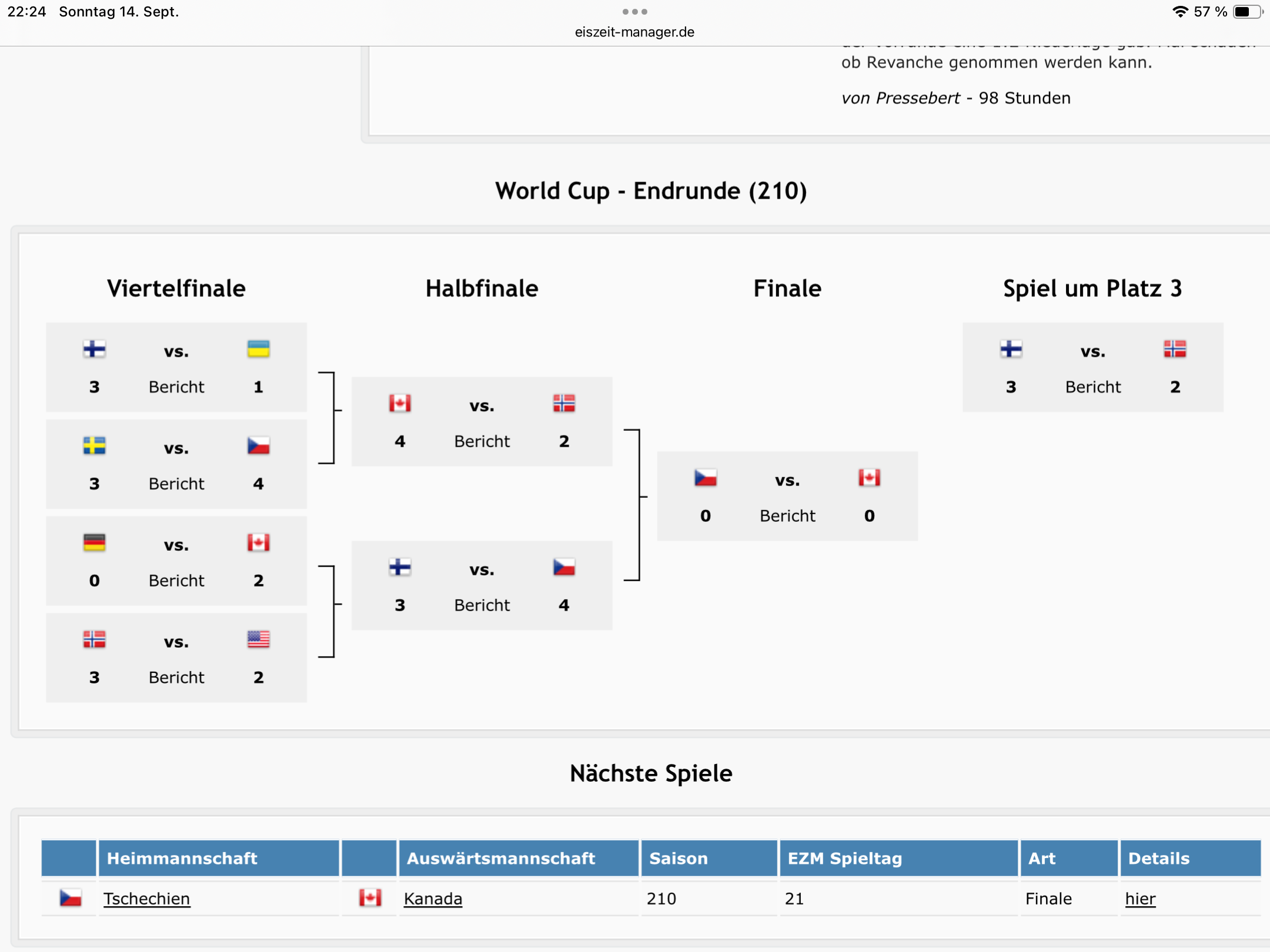1270x952 pixels.
Task: Click the USA flag in the quarterfinals
Action: click(258, 639)
